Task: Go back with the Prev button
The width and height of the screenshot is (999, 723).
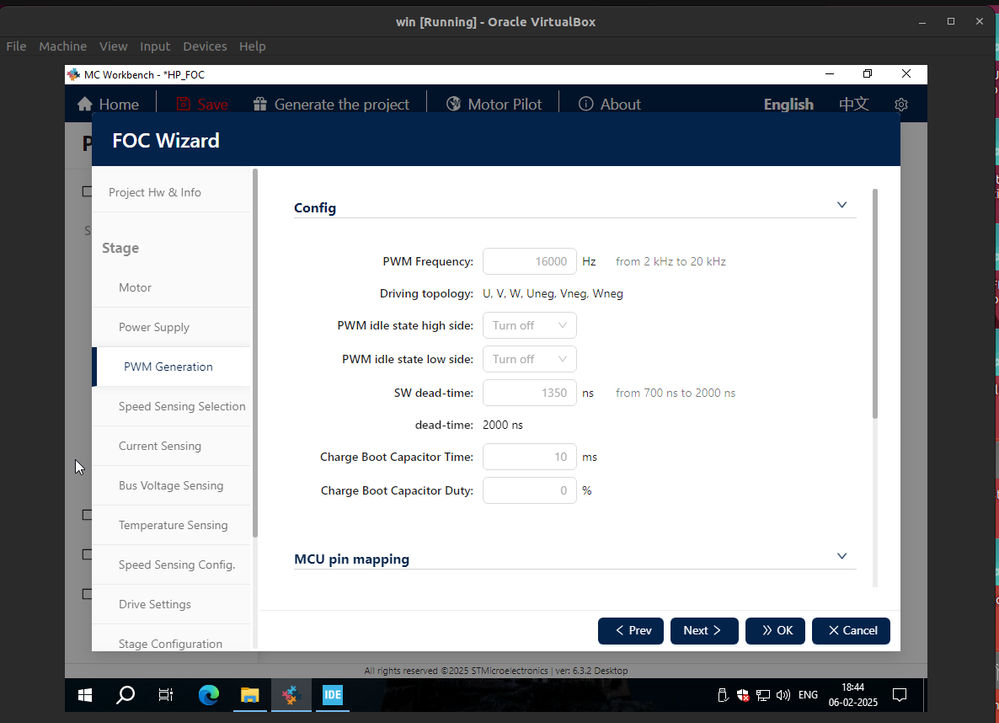Action: [x=631, y=631]
